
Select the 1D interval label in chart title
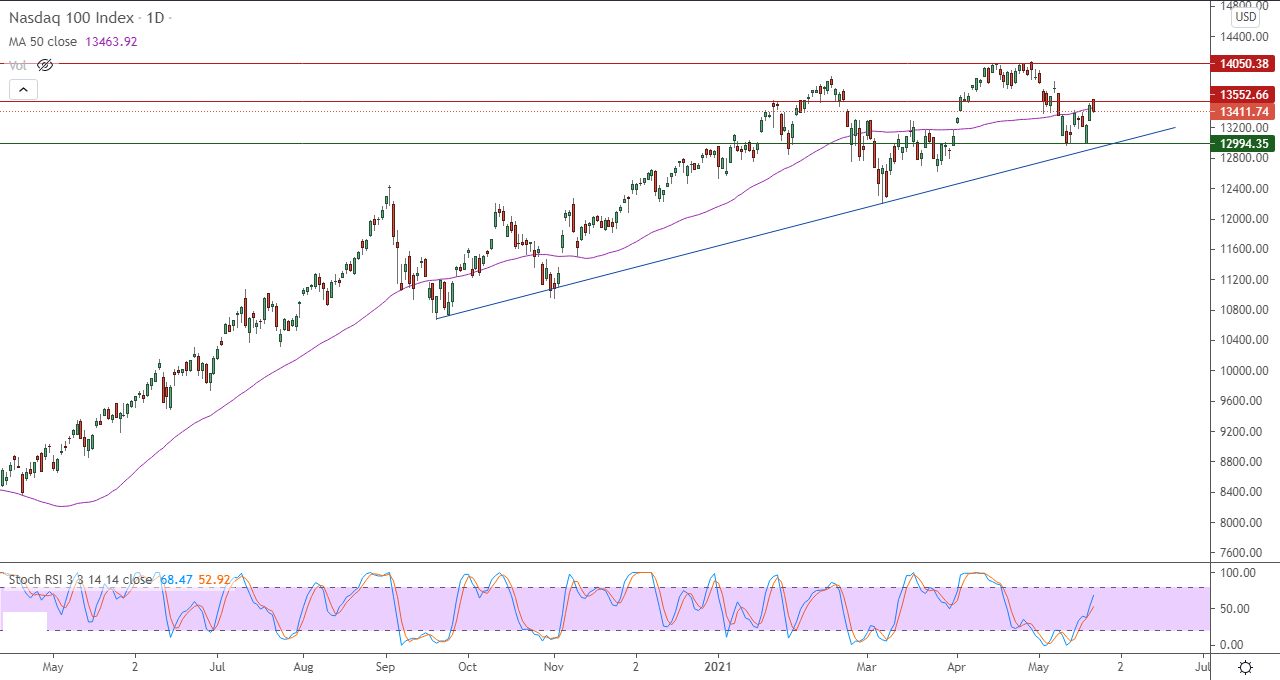pos(156,19)
